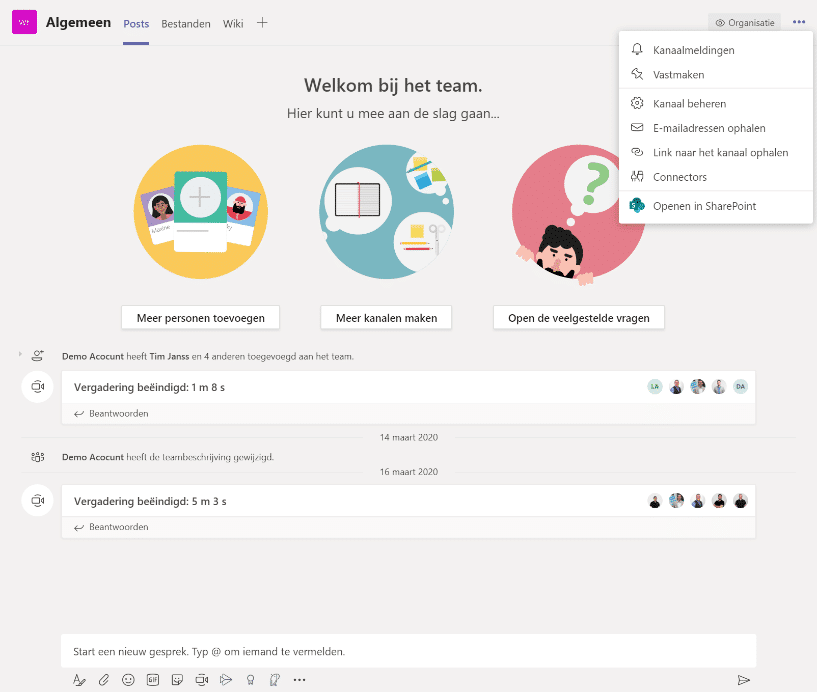The height and width of the screenshot is (692, 817).
Task: Click the Openen in SharePoint icon
Action: 637,206
